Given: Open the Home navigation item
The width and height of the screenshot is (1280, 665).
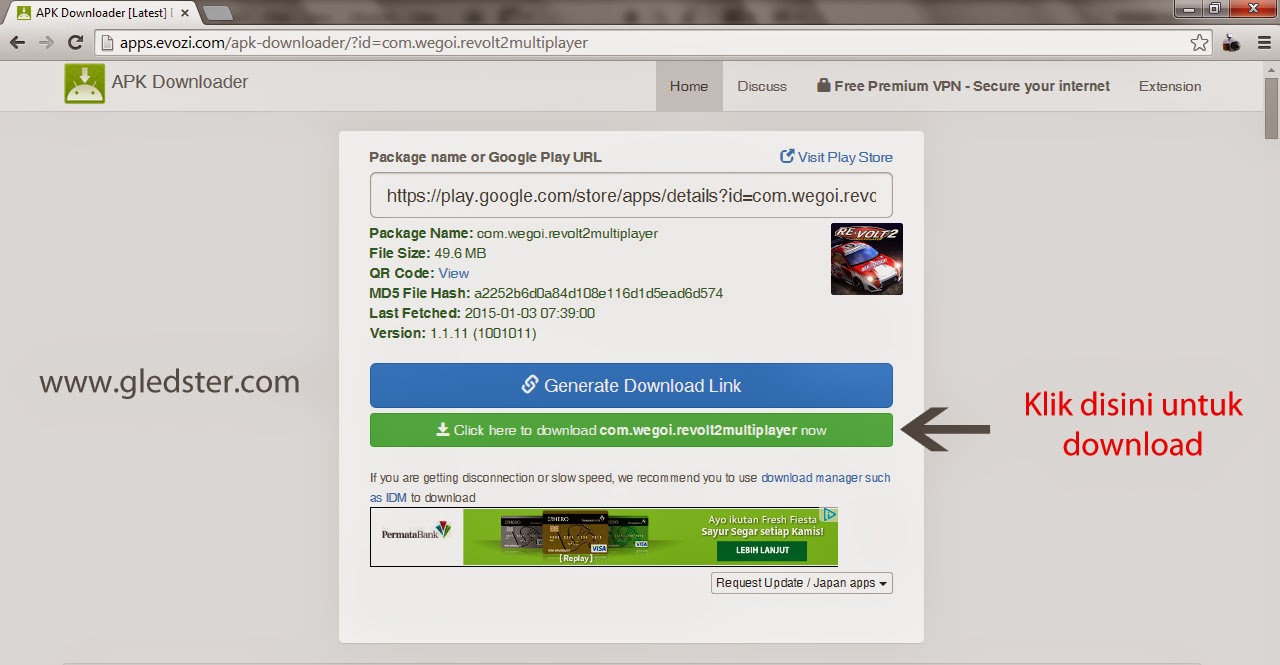Looking at the screenshot, I should click(x=689, y=86).
